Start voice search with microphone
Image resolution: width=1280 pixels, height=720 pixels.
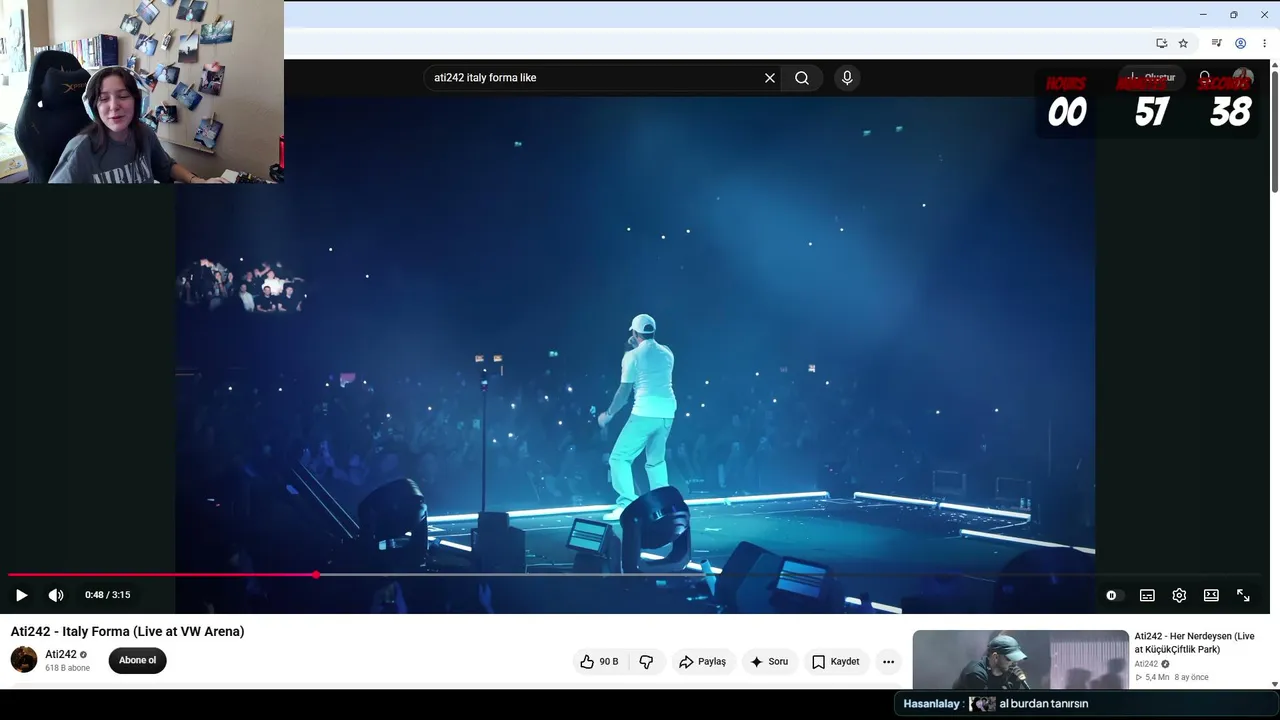click(847, 78)
